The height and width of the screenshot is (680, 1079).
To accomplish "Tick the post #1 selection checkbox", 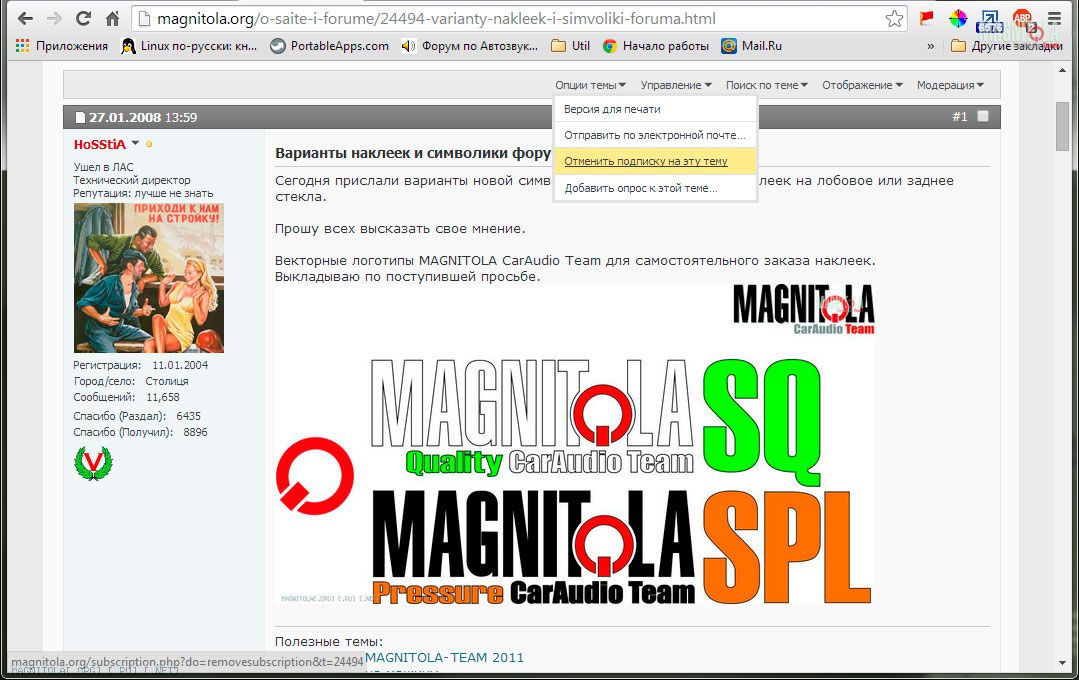I will [x=983, y=116].
